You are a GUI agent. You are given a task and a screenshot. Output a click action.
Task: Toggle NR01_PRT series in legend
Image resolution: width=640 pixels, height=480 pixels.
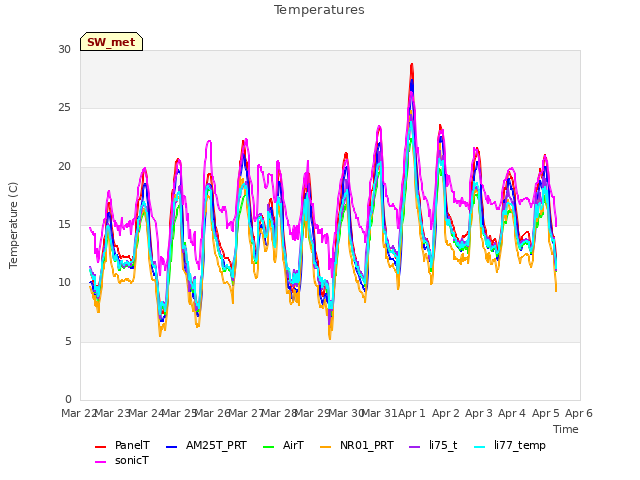357,445
